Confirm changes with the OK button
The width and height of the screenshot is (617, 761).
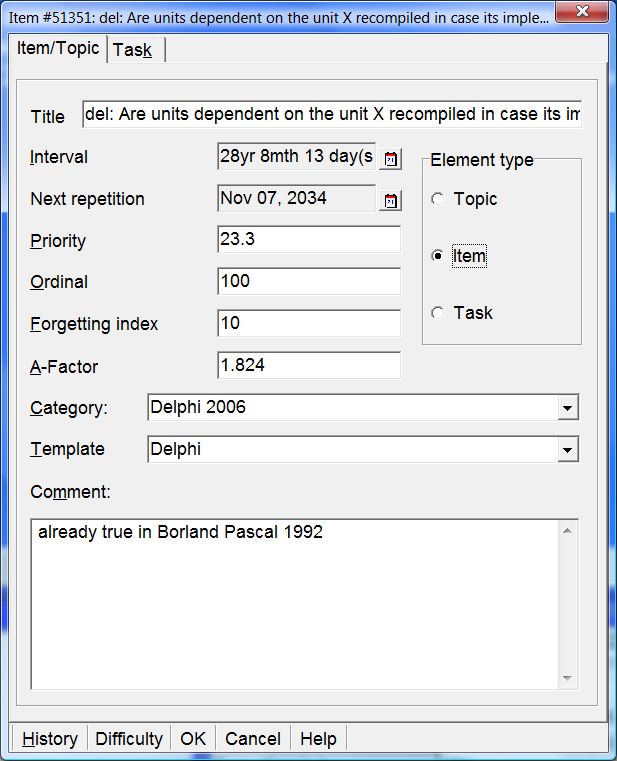click(x=193, y=739)
